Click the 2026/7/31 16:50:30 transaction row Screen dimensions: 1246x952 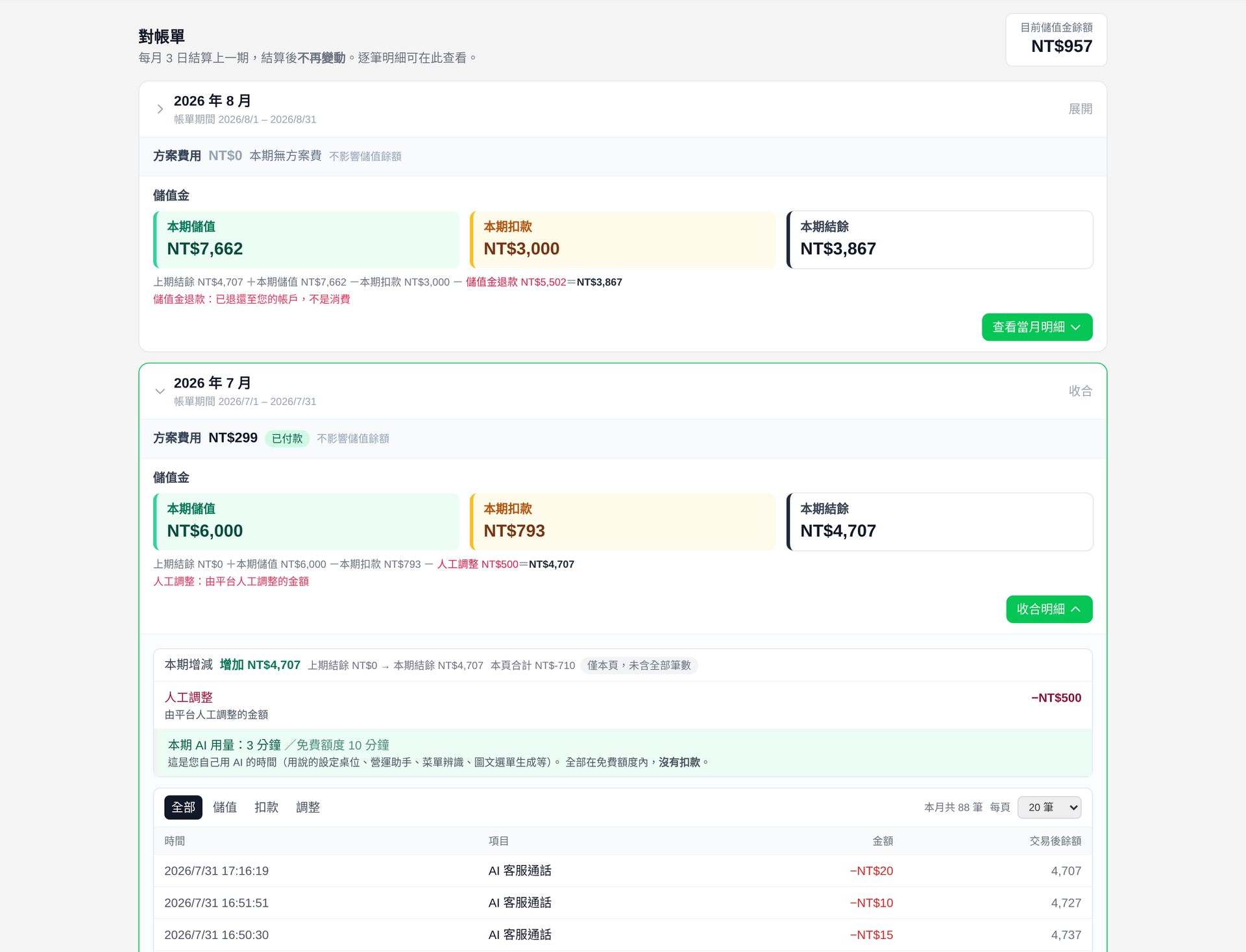click(623, 935)
